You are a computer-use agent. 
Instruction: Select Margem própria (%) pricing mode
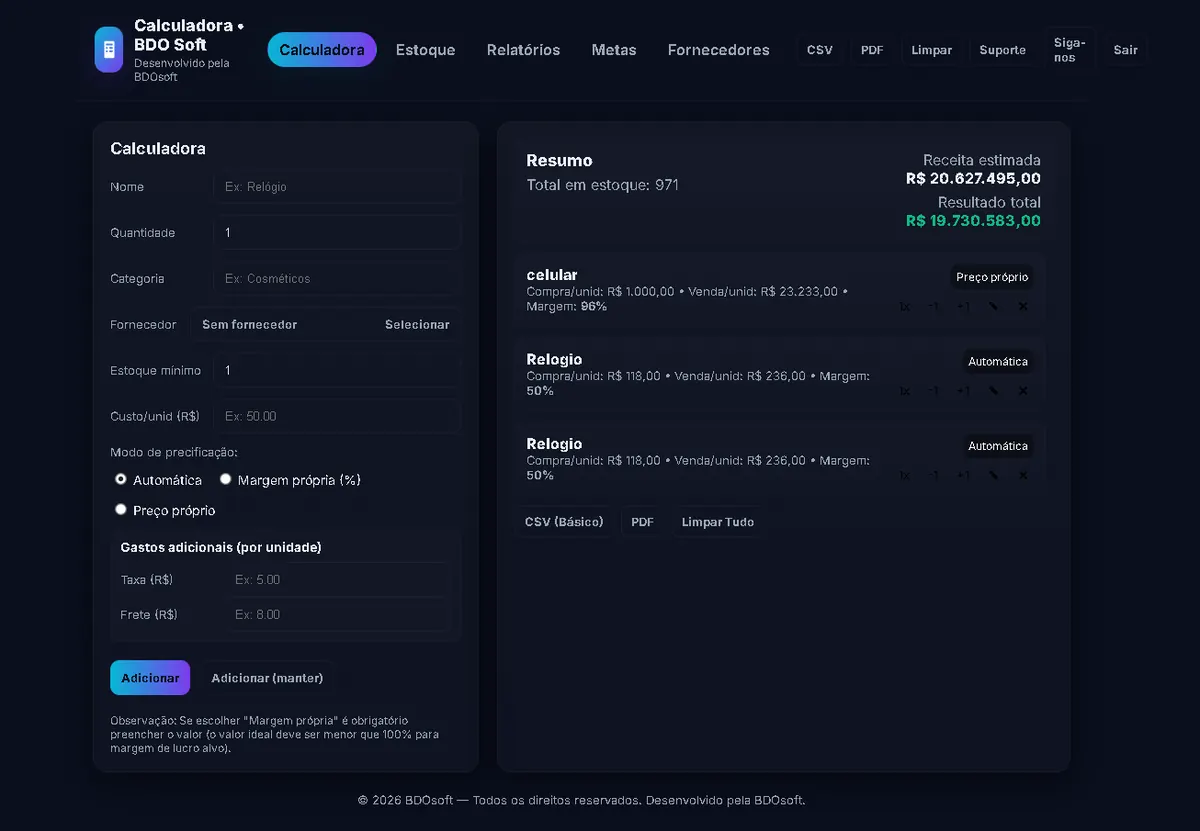[x=226, y=479]
